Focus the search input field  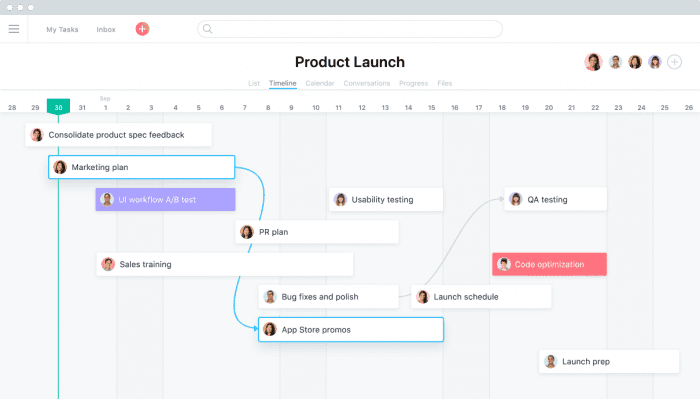[350, 29]
